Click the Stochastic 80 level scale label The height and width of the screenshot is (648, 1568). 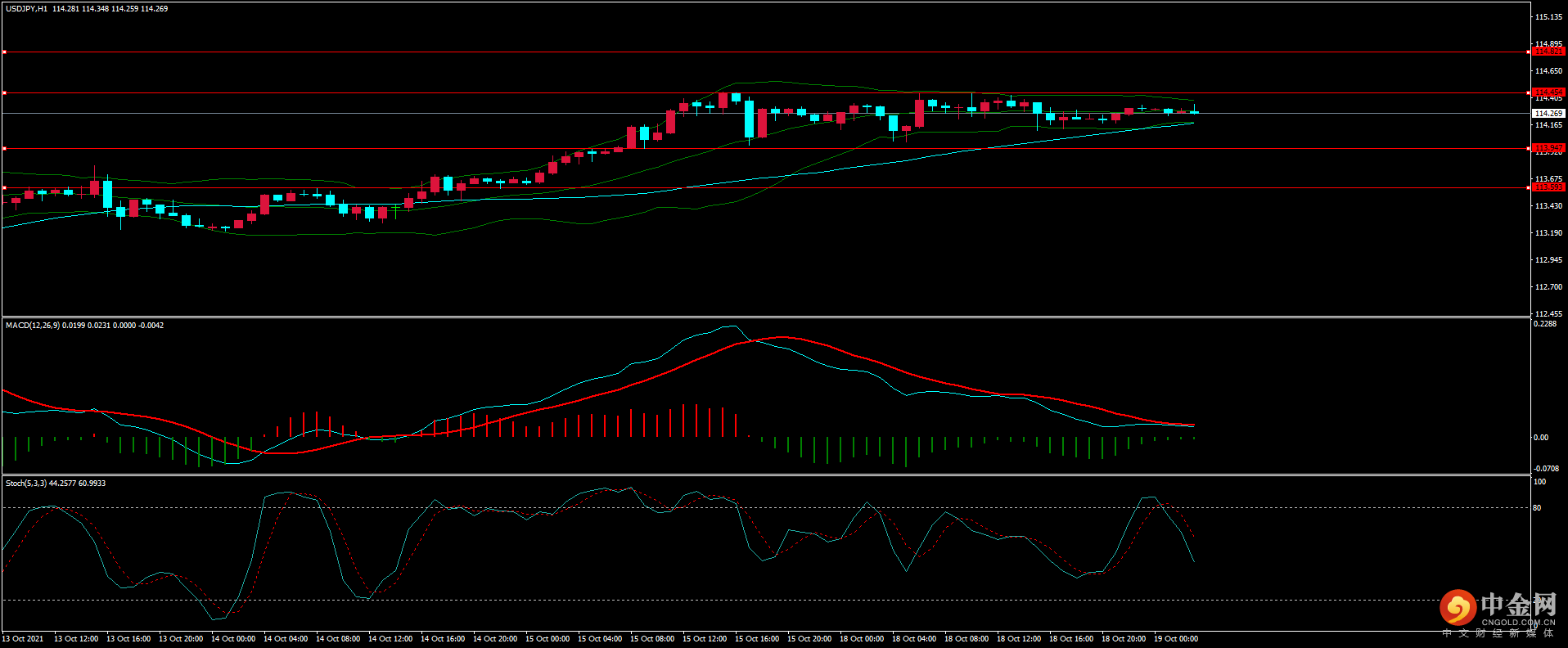click(x=1537, y=508)
